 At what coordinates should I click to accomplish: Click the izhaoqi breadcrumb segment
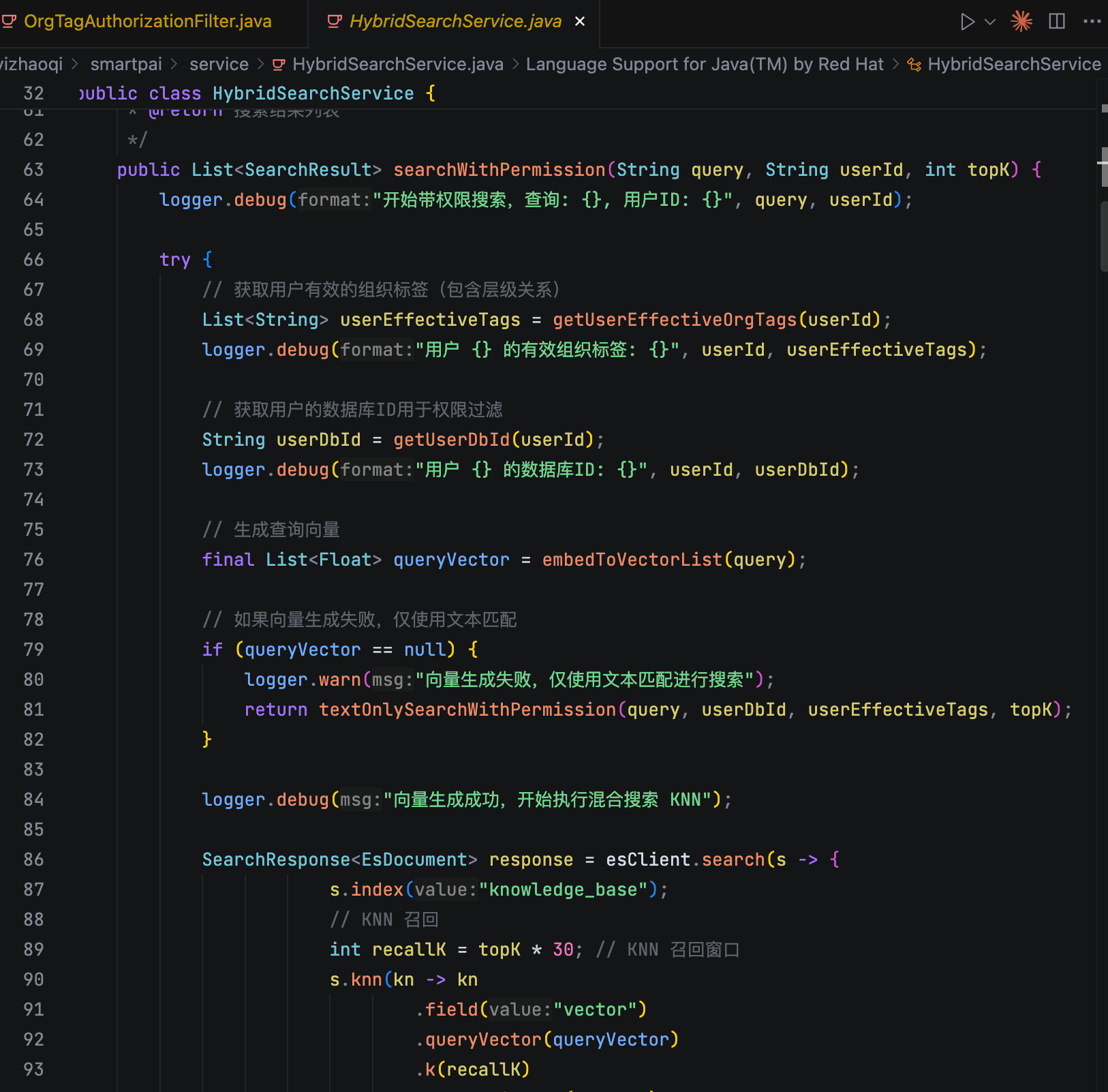pyautogui.click(x=31, y=64)
